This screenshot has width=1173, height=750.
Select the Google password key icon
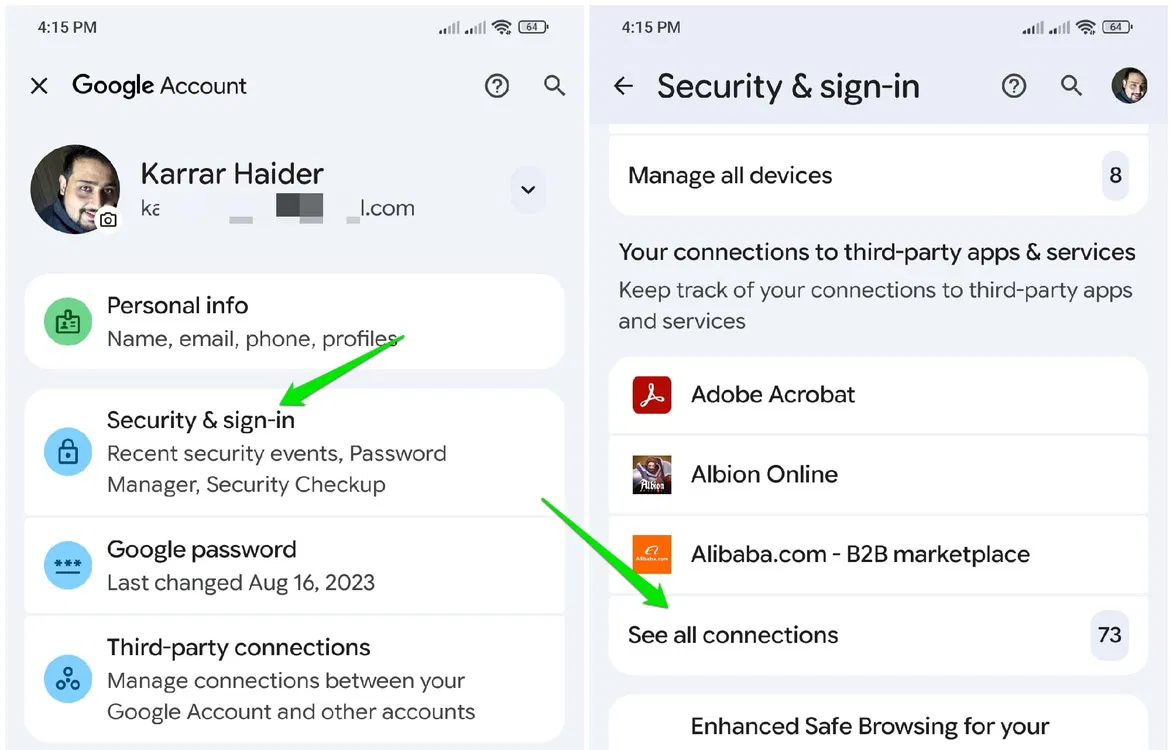(66, 565)
